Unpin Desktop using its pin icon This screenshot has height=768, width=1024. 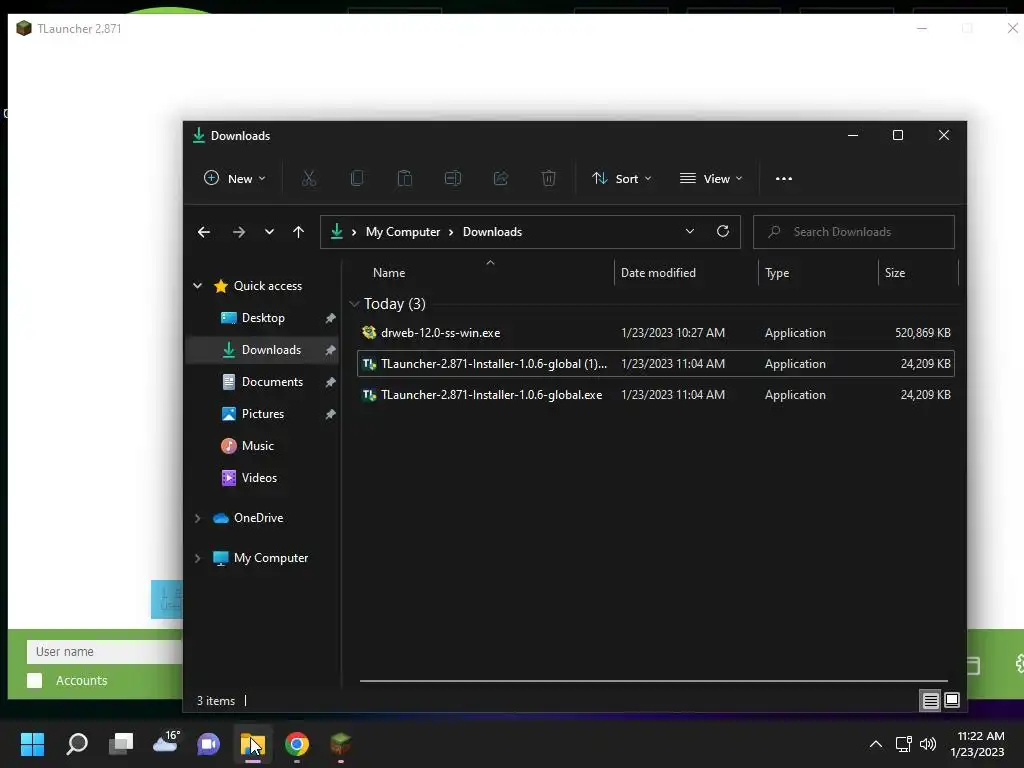(330, 318)
